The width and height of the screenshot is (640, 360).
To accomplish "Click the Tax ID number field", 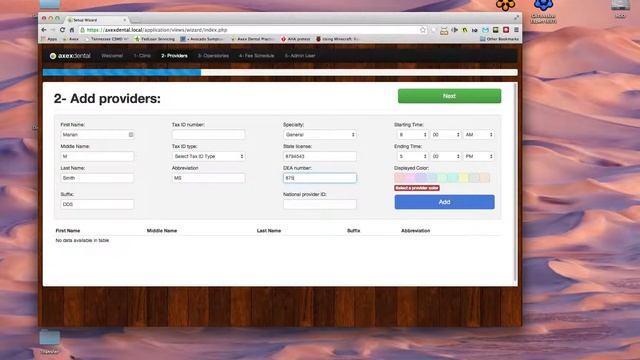I will [208, 135].
